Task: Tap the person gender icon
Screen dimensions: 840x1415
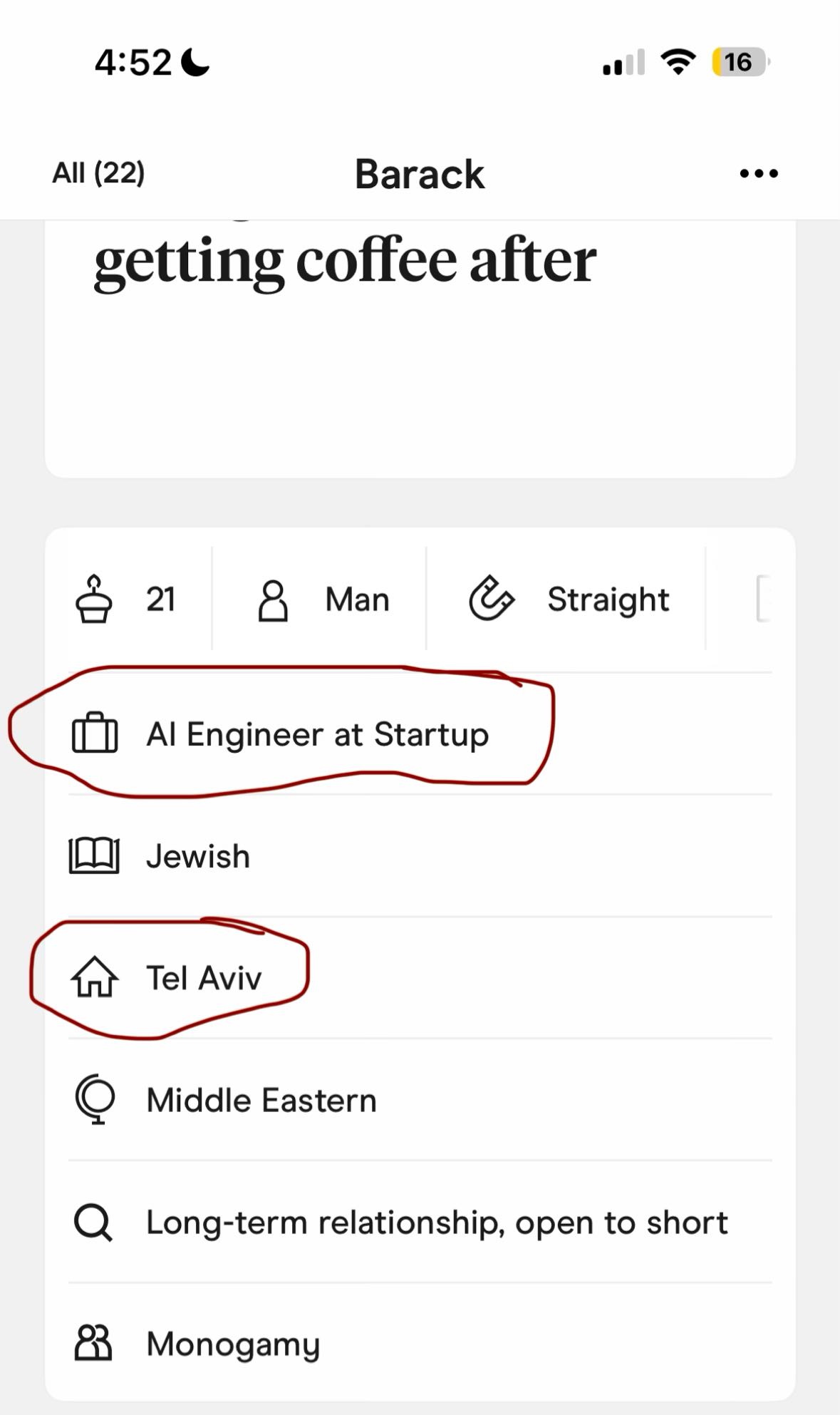Action: 273,600
